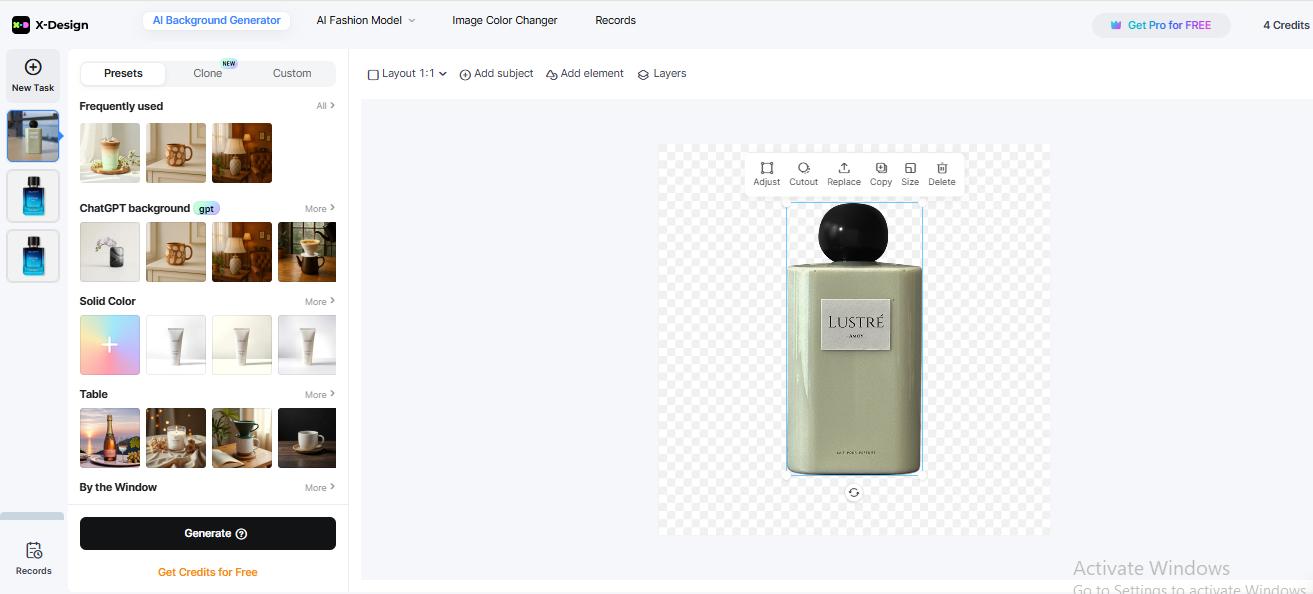The width and height of the screenshot is (1313, 594).
Task: Choose the candle Table preset
Action: pos(176,438)
